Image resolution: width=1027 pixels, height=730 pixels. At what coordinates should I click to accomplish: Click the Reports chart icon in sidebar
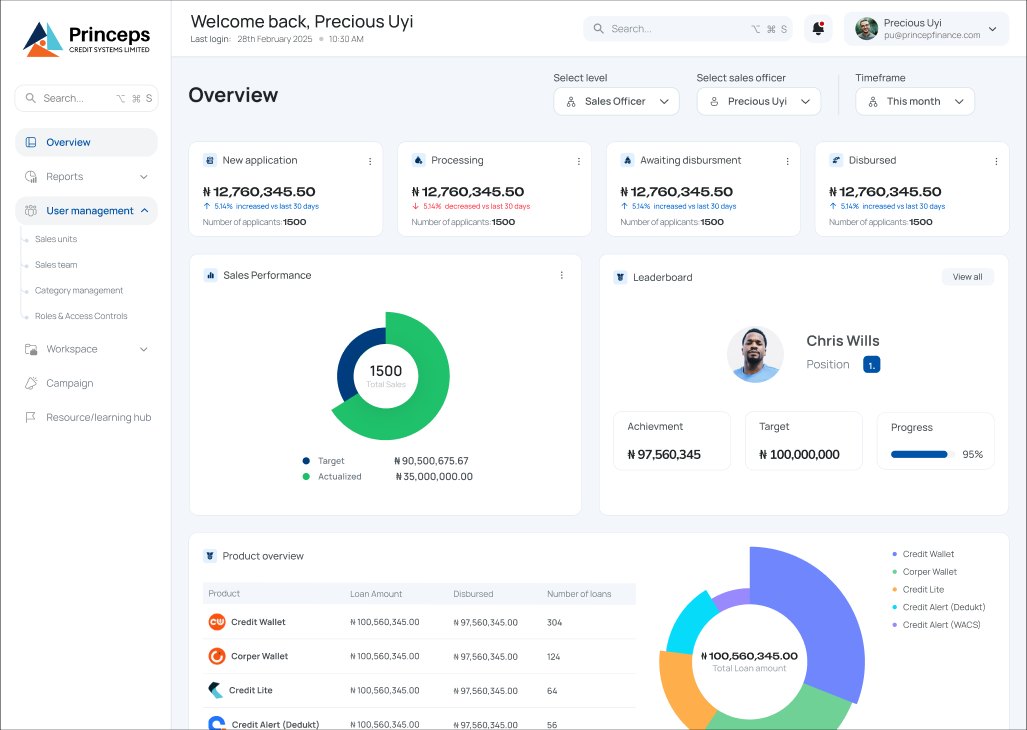[x=31, y=177]
